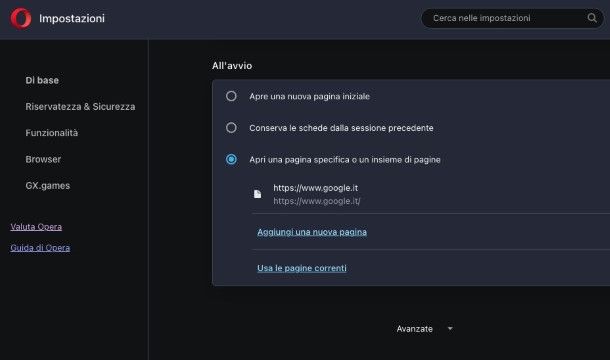Open the Browser settings section
Viewport: 610px width, 360px height.
(43, 159)
